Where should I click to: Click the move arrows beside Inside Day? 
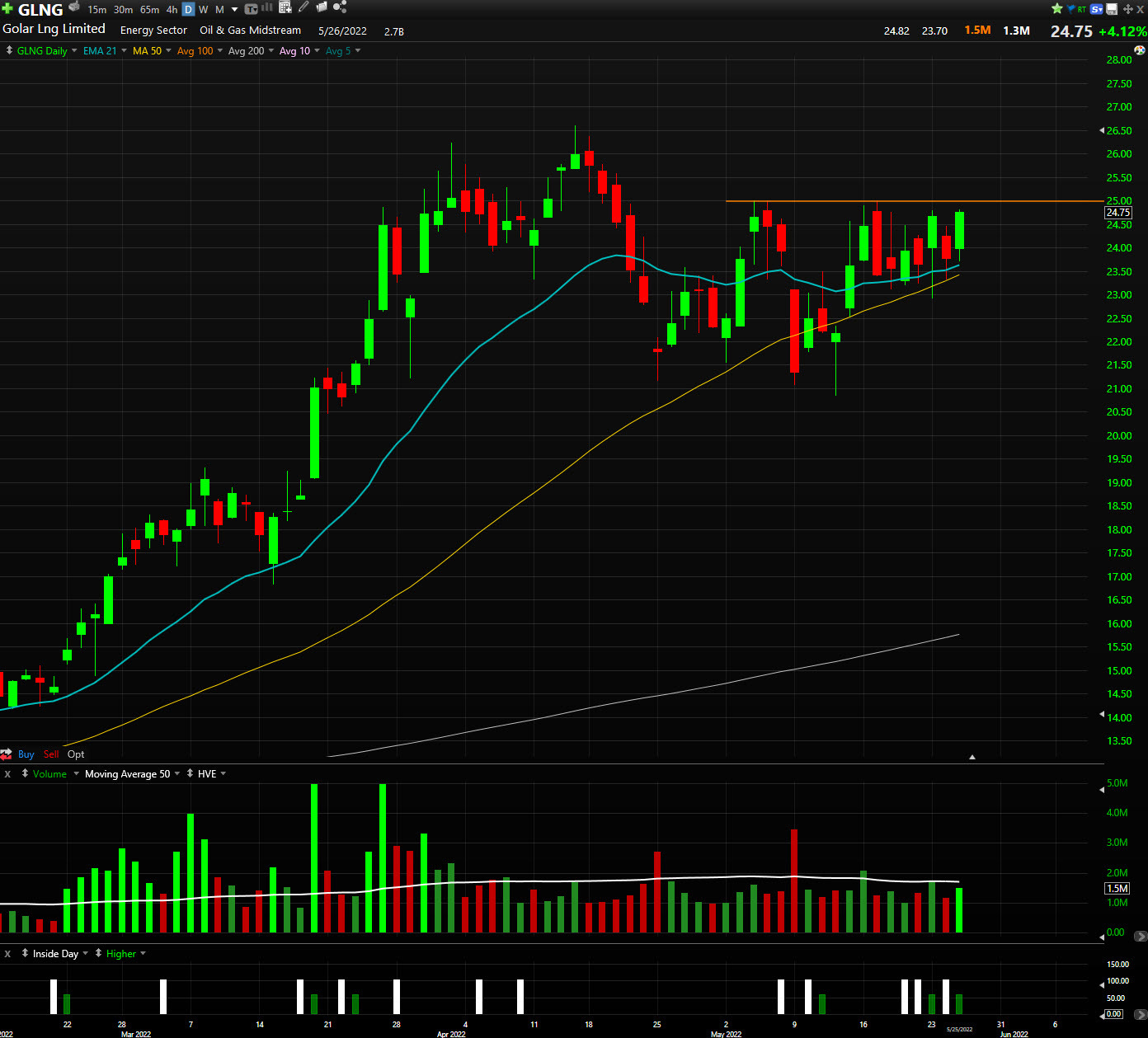[x=25, y=953]
